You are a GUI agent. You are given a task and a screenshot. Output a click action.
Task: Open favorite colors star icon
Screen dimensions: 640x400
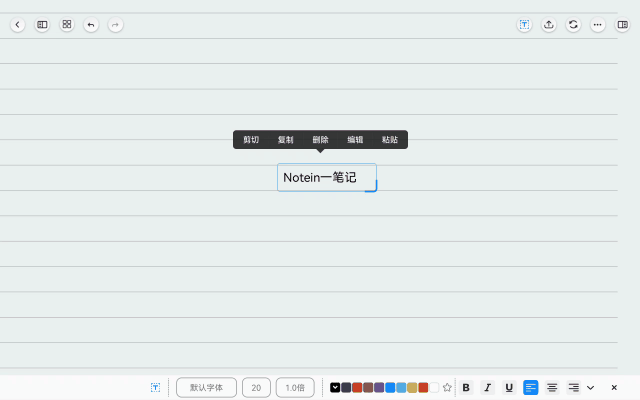point(447,387)
